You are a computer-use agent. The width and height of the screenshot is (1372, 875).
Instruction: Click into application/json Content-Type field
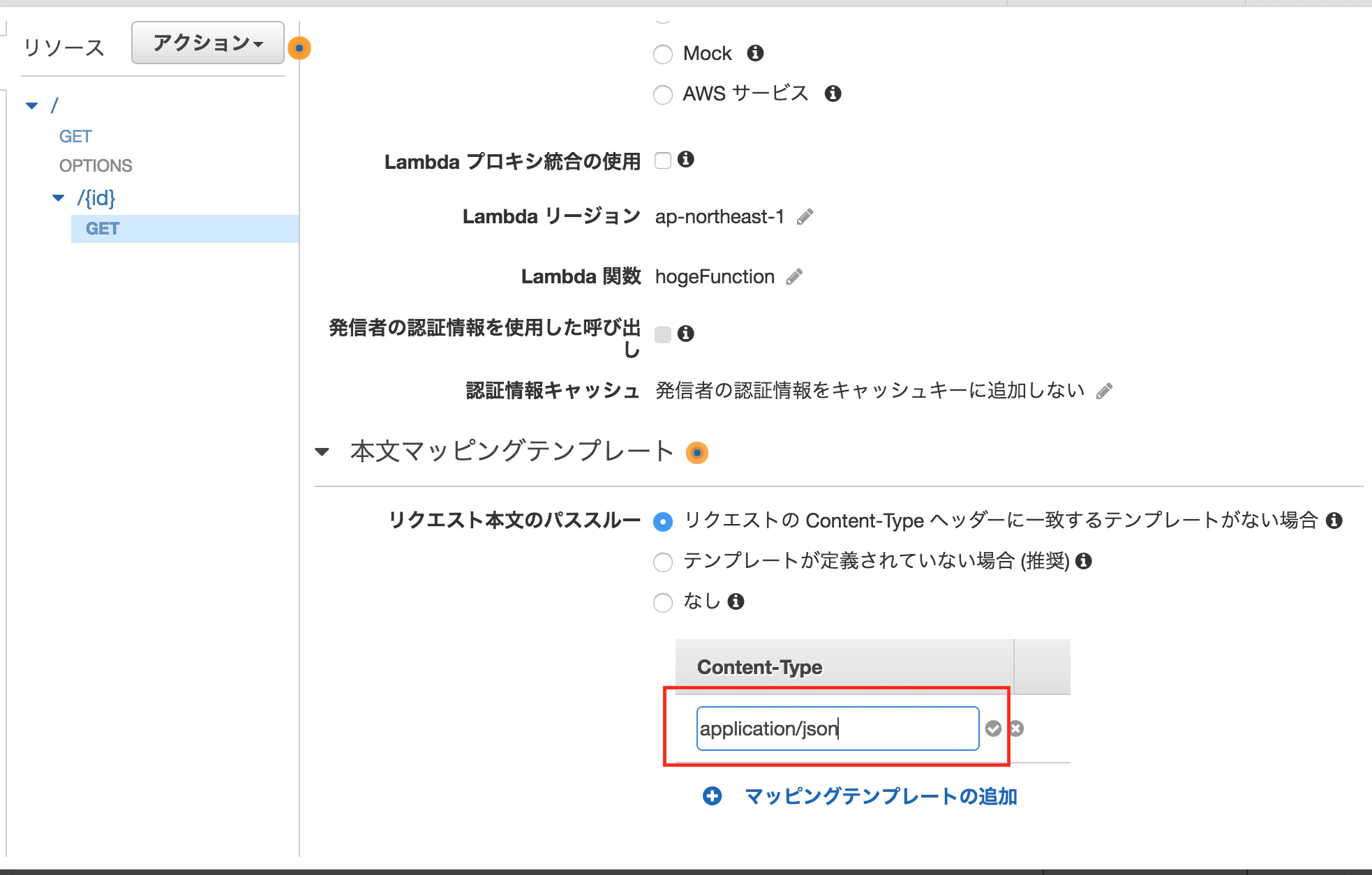pyautogui.click(x=837, y=728)
